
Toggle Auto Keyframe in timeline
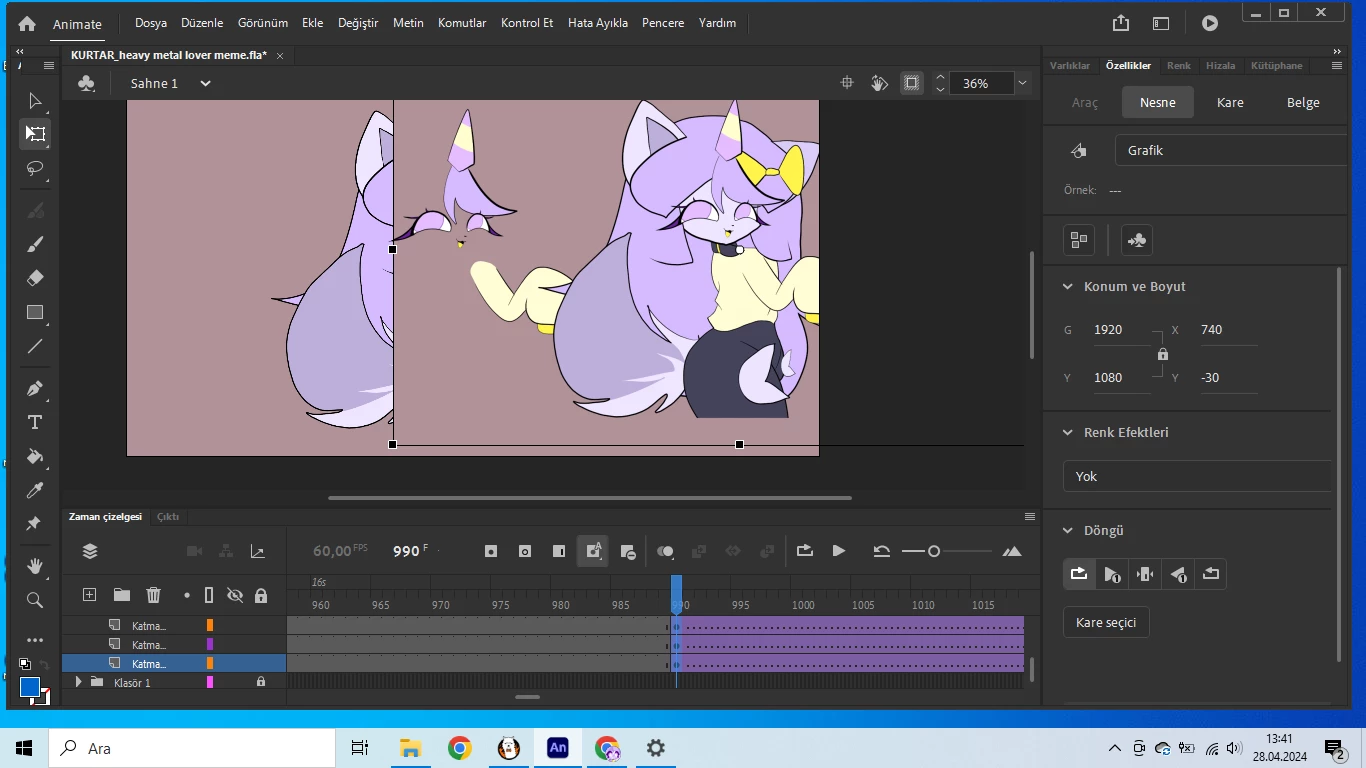pos(593,551)
